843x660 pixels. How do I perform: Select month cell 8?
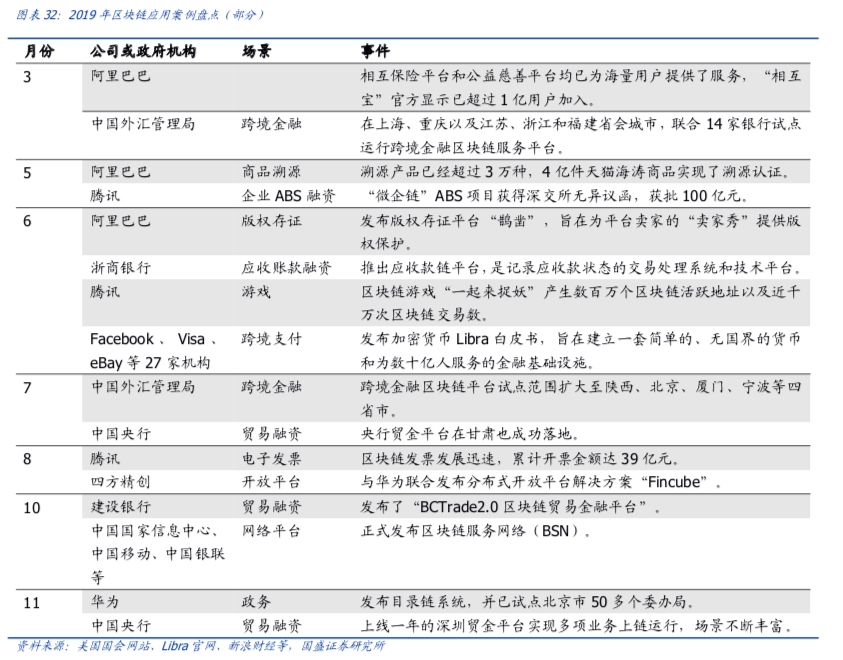(x=27, y=459)
